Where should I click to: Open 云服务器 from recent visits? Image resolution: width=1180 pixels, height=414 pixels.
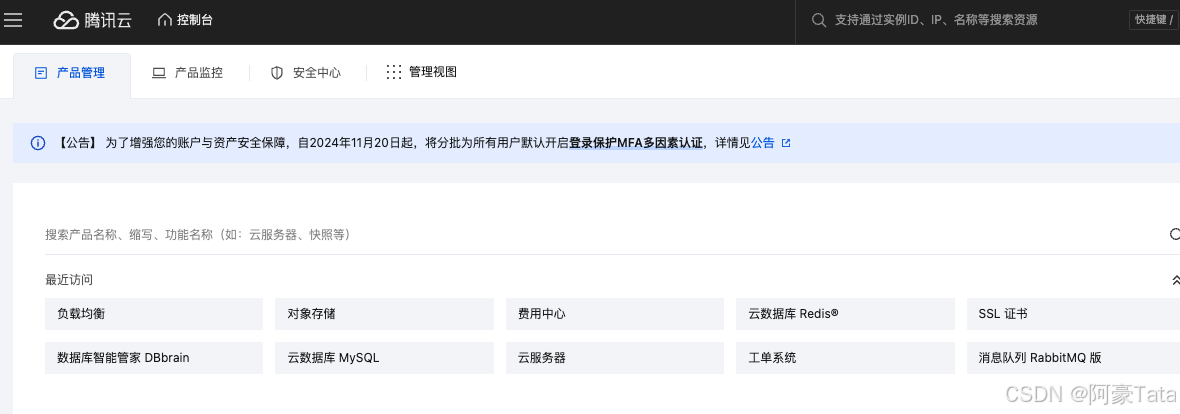615,358
